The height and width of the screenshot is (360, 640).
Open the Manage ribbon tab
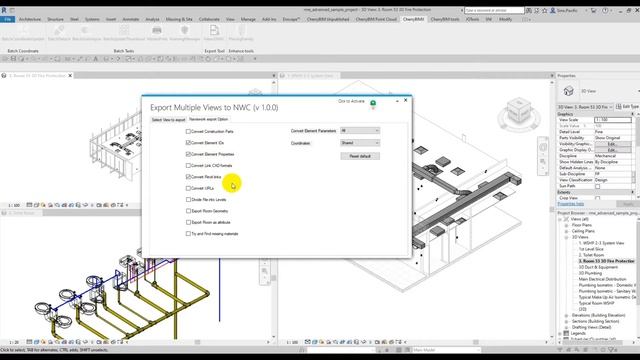point(248,19)
